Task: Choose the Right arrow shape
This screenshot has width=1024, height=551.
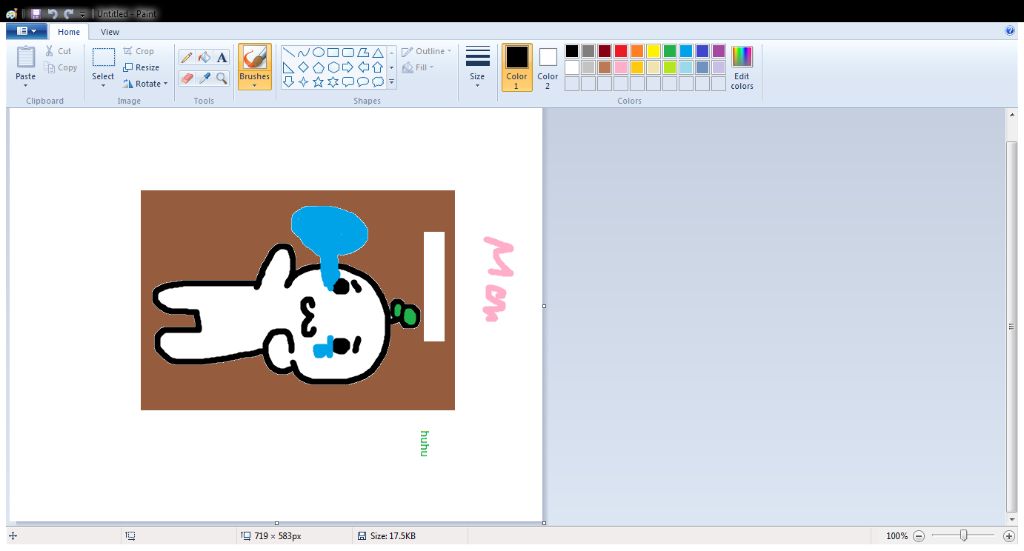Action: [x=348, y=67]
